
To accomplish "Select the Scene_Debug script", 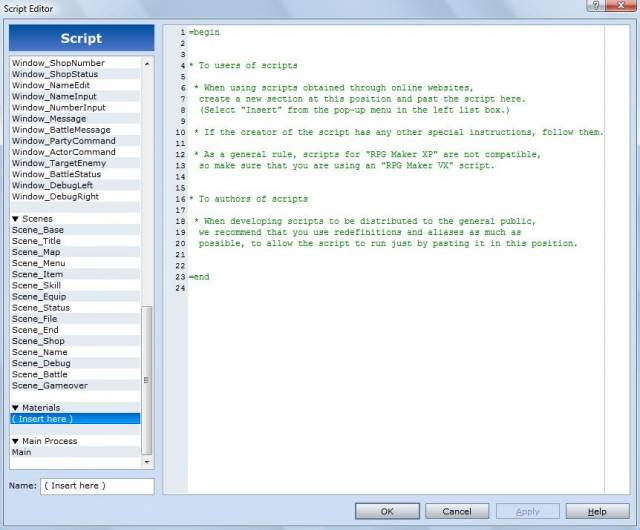I will tap(76, 363).
